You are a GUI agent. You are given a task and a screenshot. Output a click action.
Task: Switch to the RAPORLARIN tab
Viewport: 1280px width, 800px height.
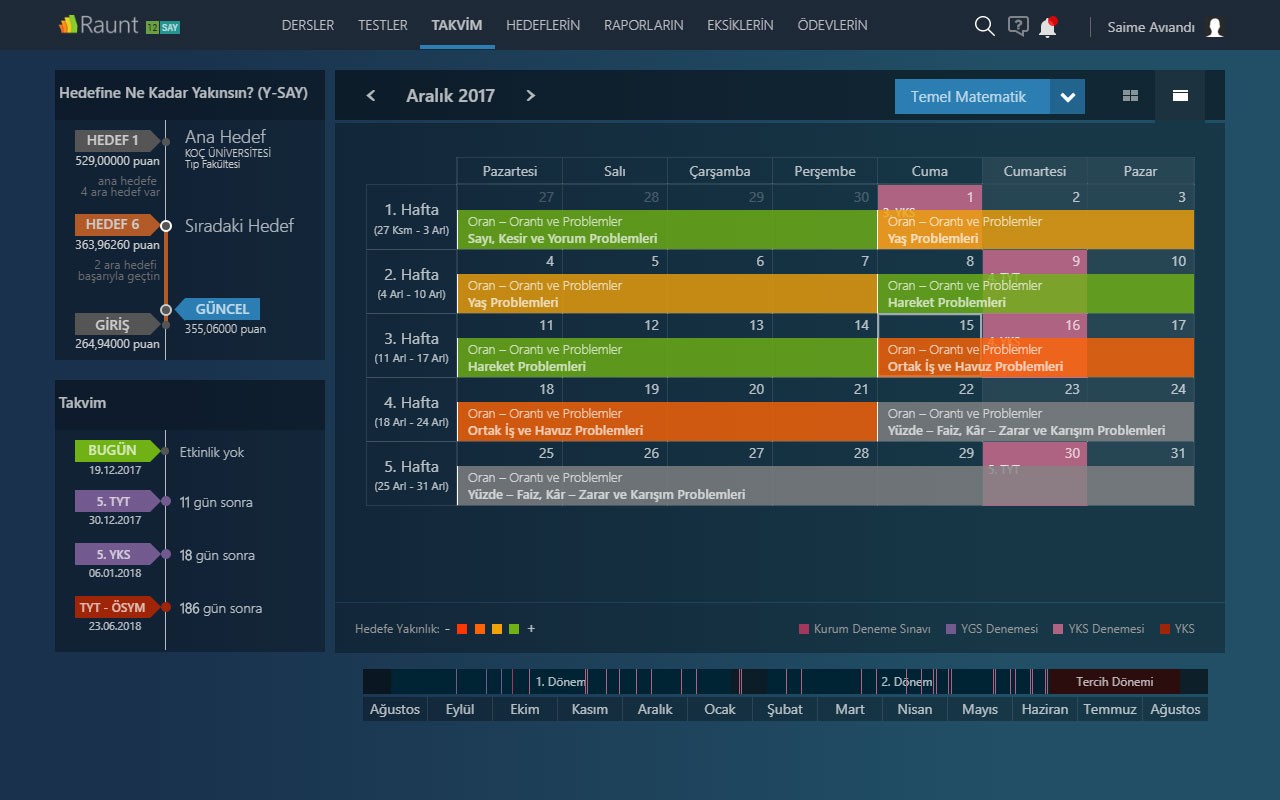(644, 25)
